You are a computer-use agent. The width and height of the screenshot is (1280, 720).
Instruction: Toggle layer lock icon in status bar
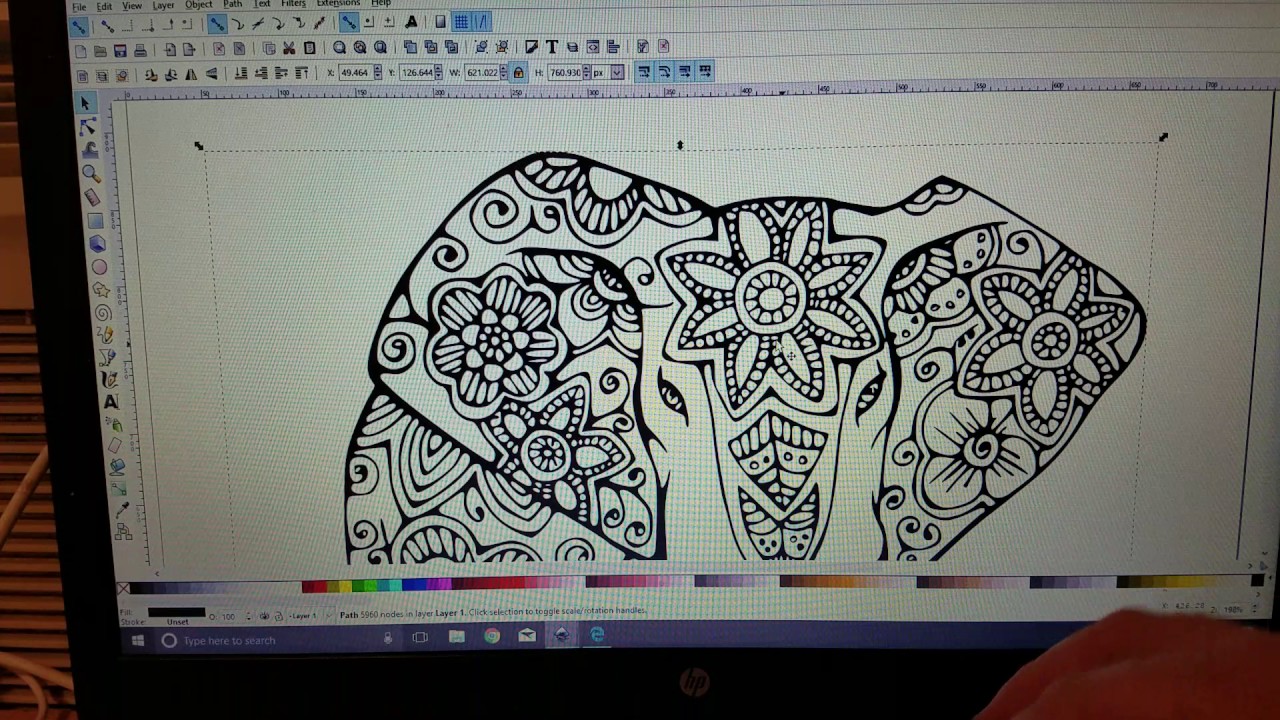click(278, 616)
